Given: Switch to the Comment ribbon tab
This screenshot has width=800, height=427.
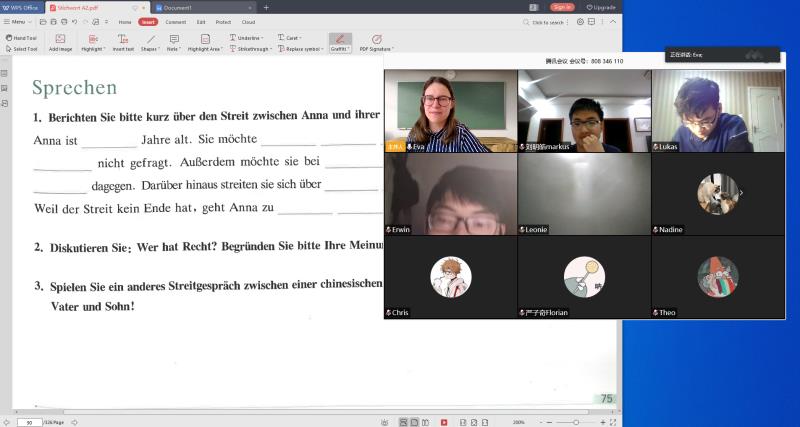Looking at the screenshot, I should (175, 21).
